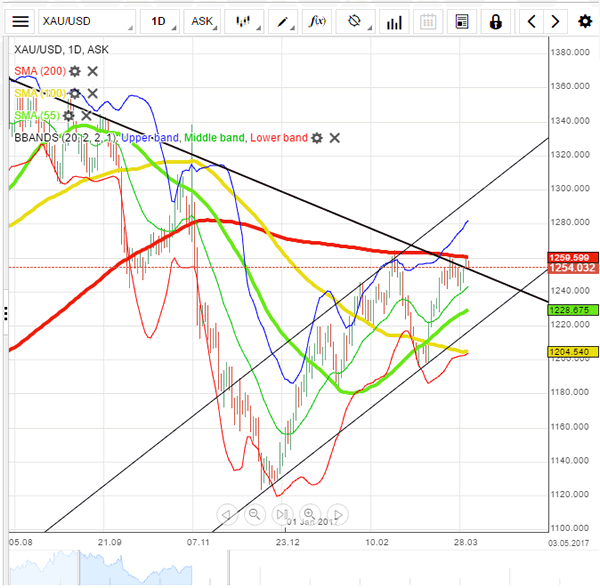Viewport: 600px width, 588px height.
Task: Click the Middle band legend label
Action: [214, 138]
